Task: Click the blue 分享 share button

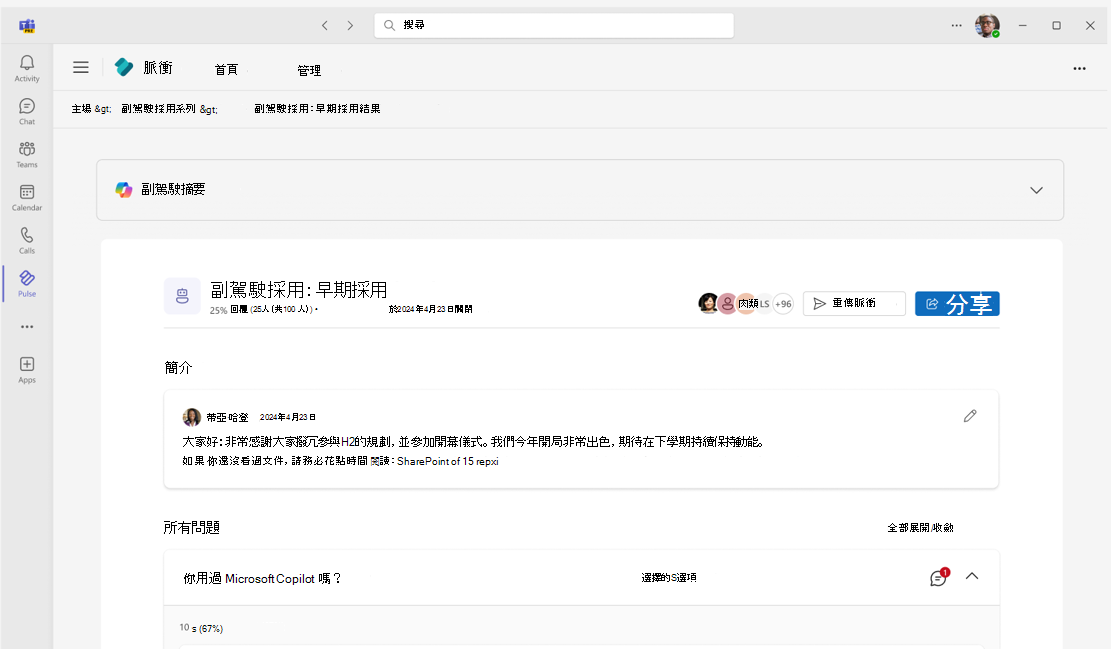Action: point(956,303)
